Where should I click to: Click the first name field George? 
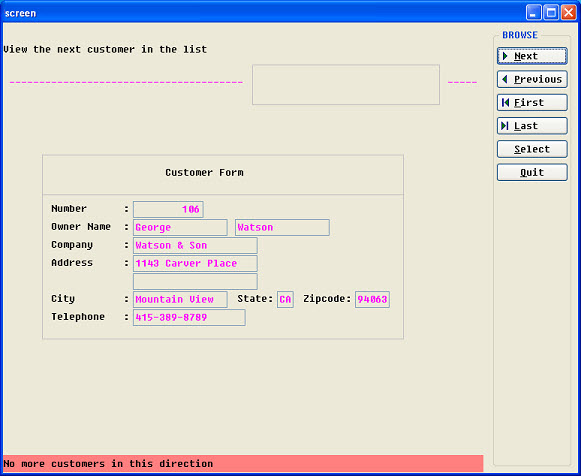(180, 227)
